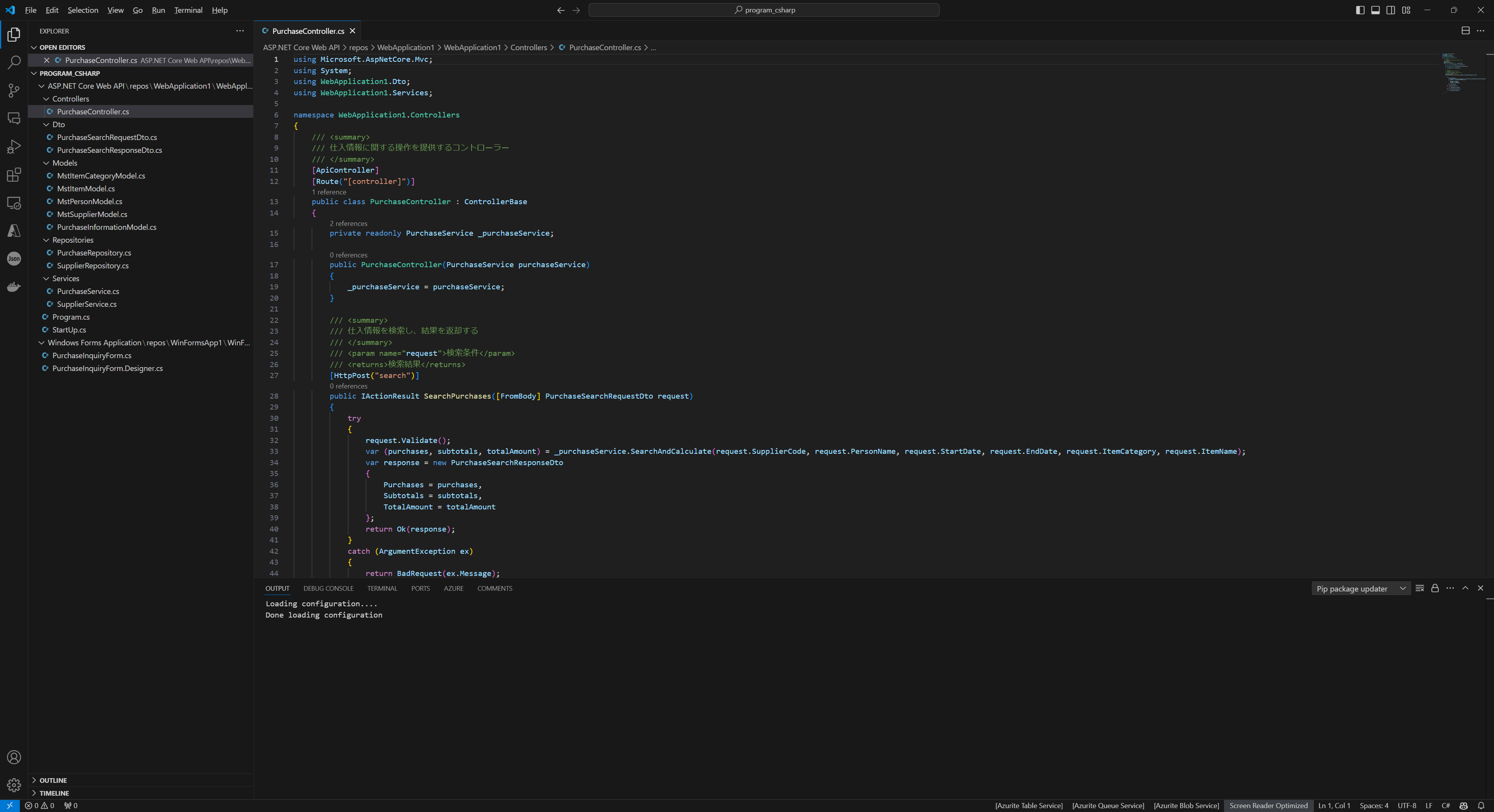Open the Pip package updater dropdown
The width and height of the screenshot is (1494, 812).
coord(1361,588)
